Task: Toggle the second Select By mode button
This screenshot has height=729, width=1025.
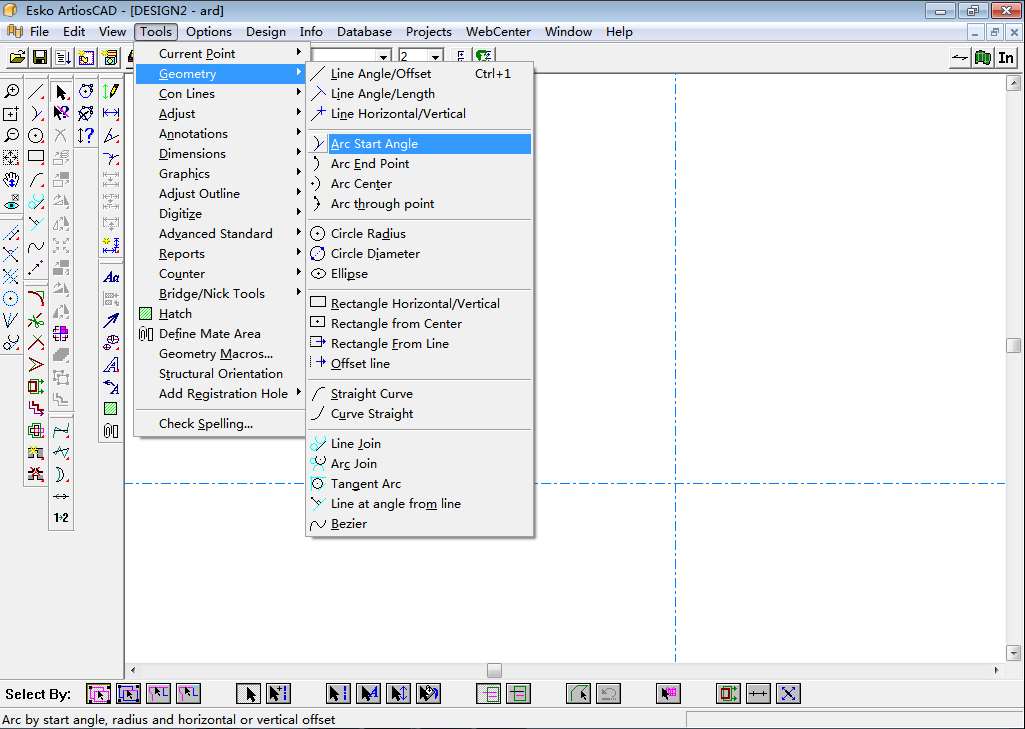Action: (129, 693)
